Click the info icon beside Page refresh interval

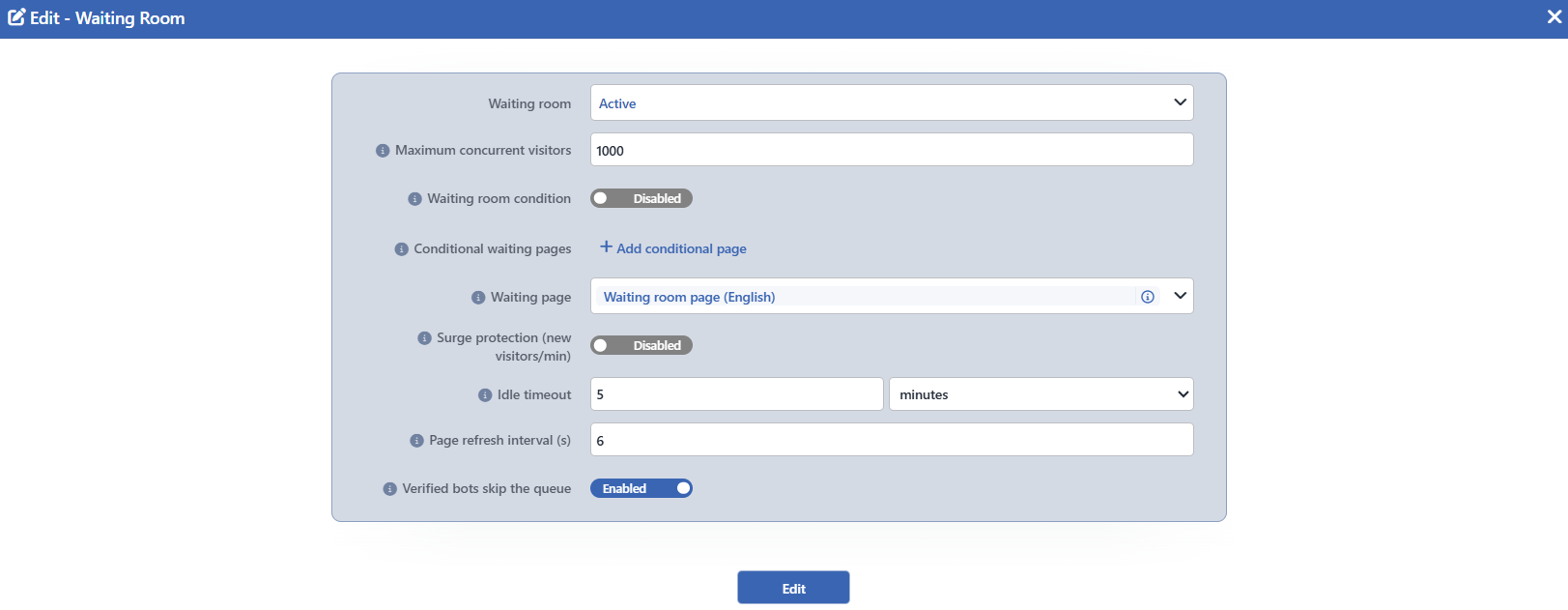point(416,441)
